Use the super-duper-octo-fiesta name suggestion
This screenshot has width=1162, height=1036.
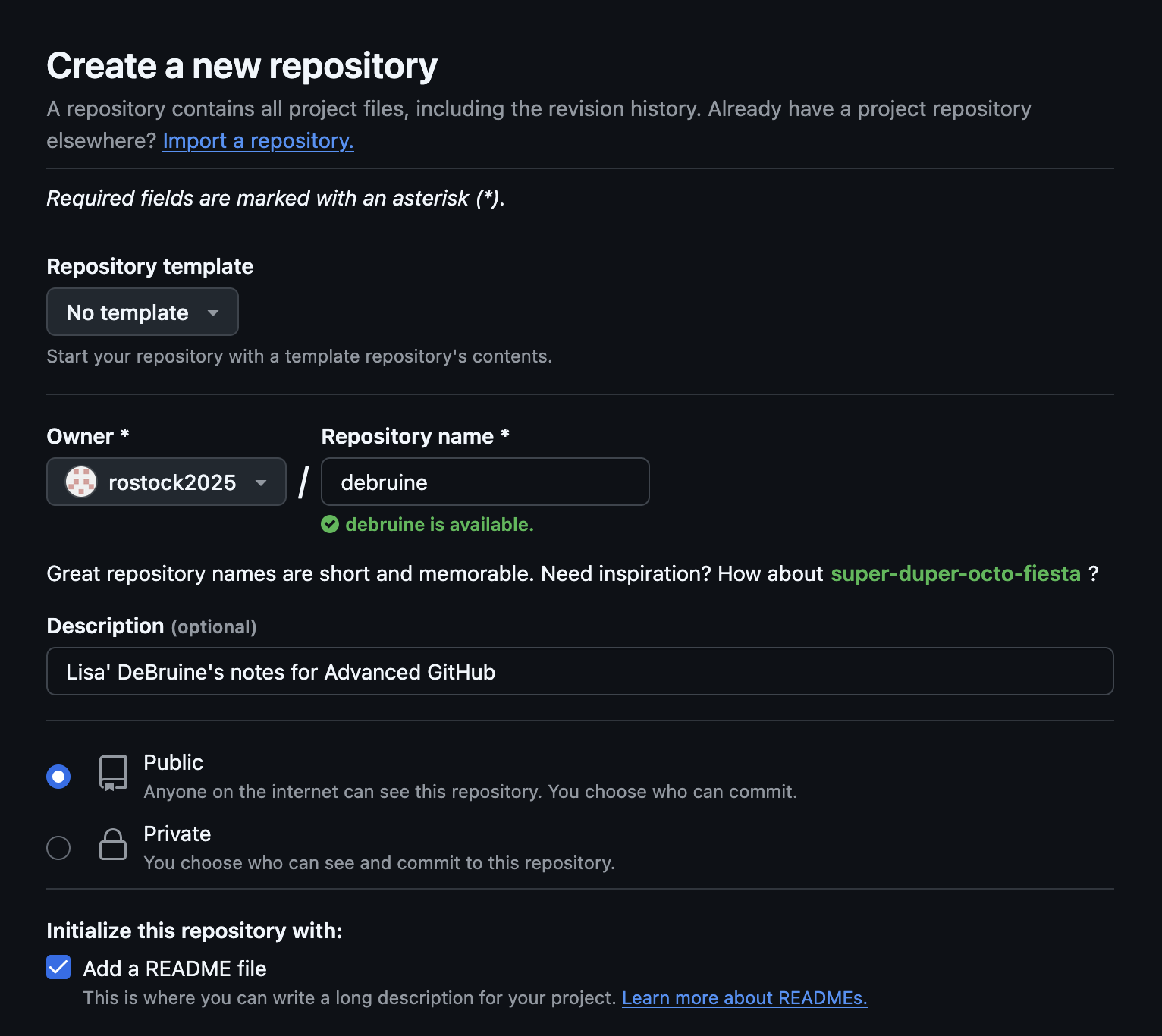(955, 573)
